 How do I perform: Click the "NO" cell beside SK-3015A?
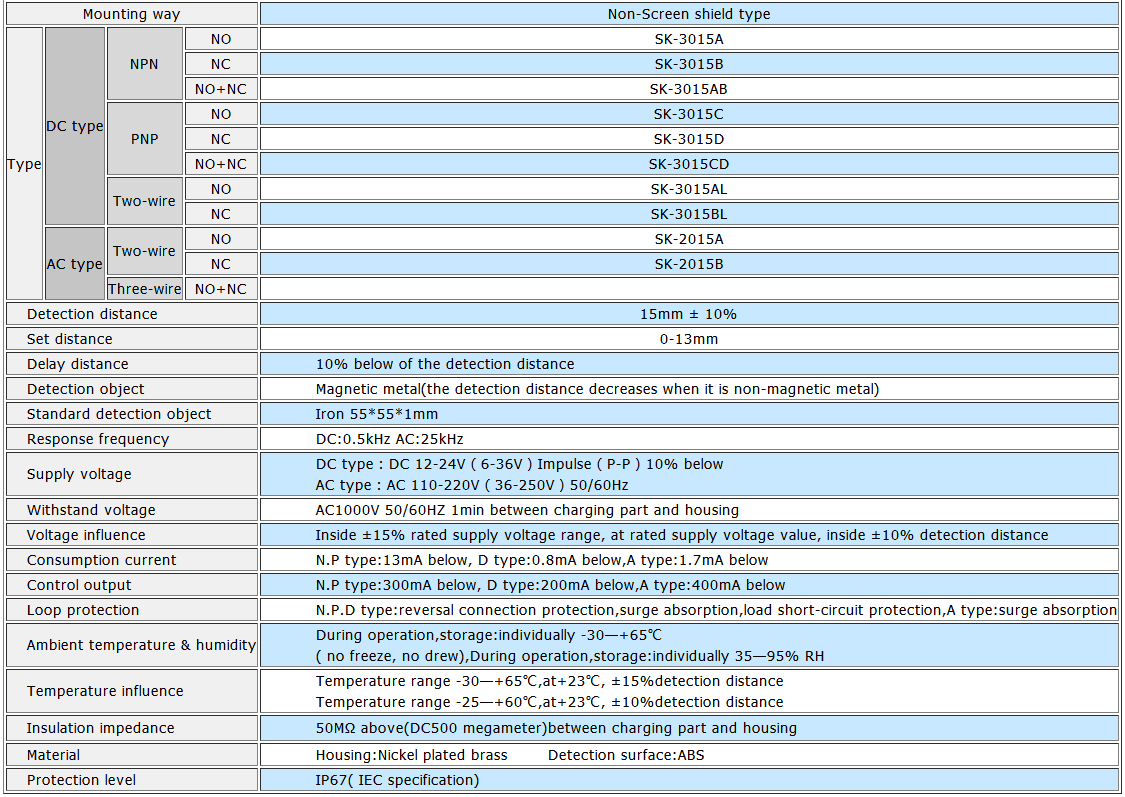[x=221, y=39]
